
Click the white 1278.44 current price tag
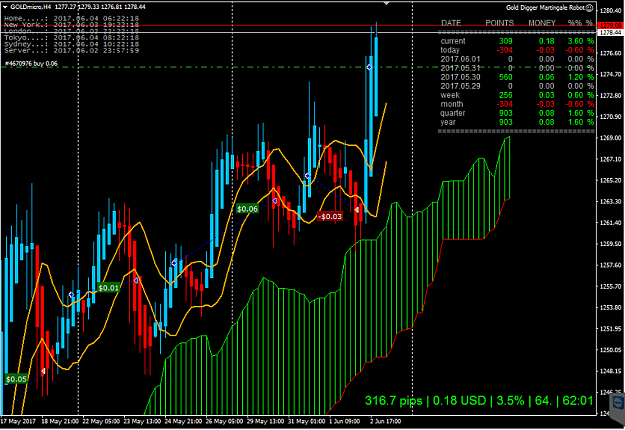pos(610,32)
